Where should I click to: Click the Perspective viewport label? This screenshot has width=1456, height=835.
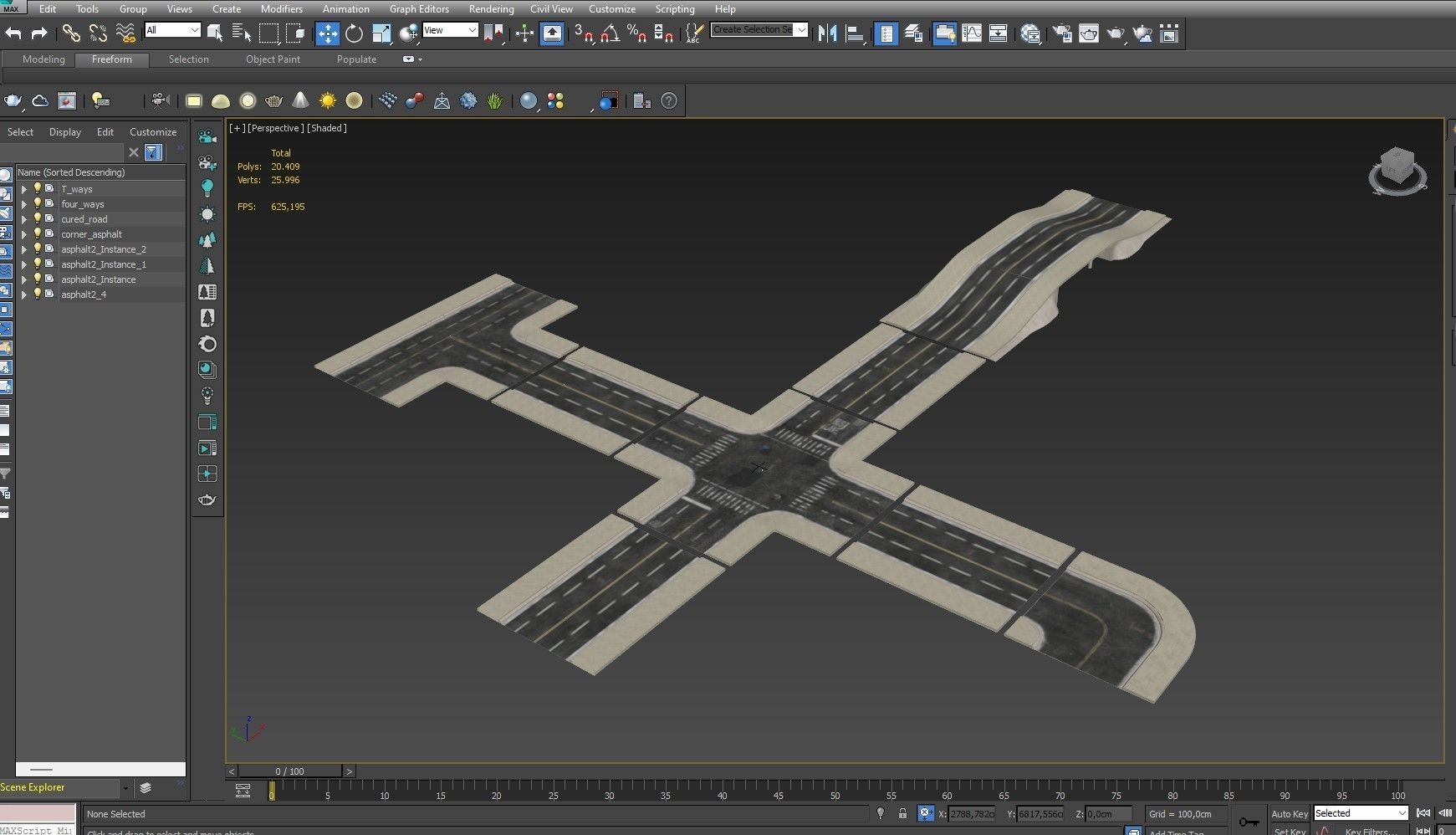(275, 128)
